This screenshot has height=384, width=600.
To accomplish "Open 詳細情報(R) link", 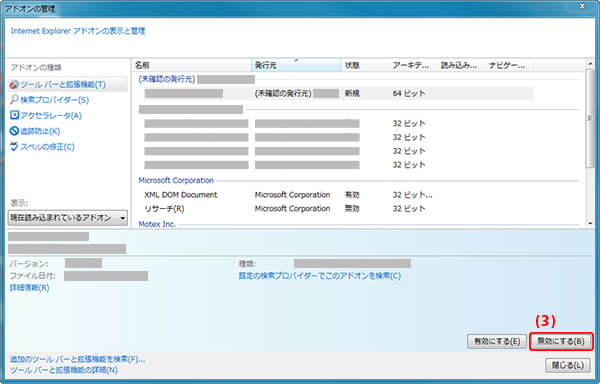I will pyautogui.click(x=29, y=288).
